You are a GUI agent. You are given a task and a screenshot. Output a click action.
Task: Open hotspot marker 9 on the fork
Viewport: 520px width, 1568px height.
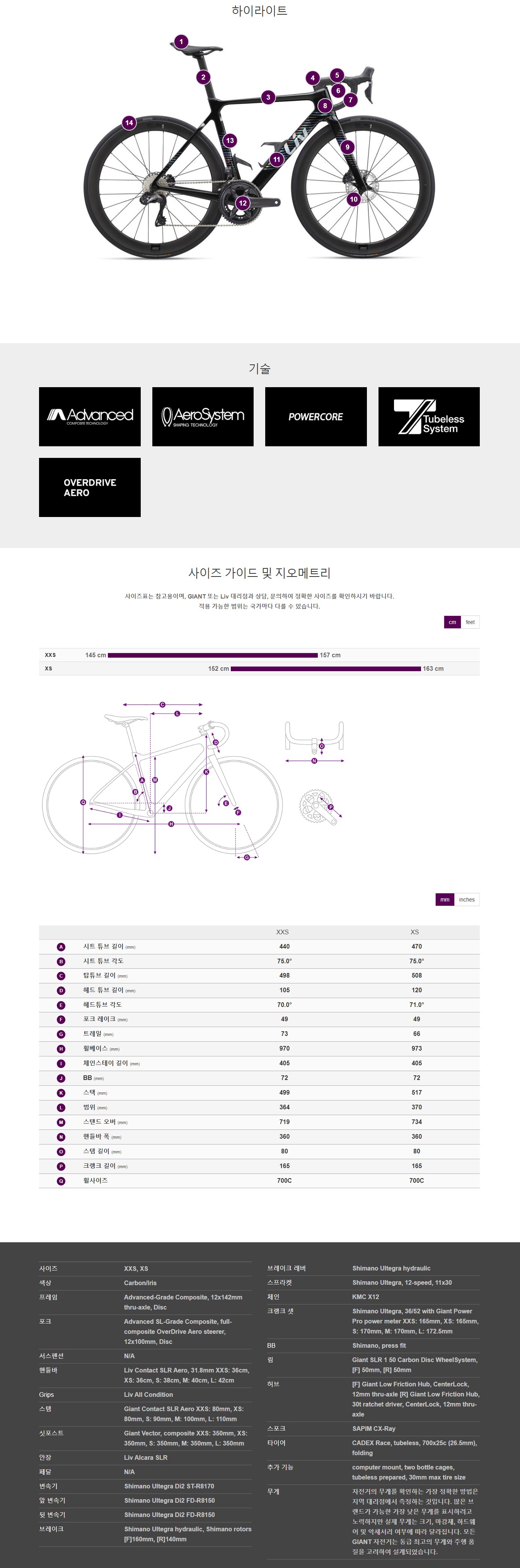347,147
